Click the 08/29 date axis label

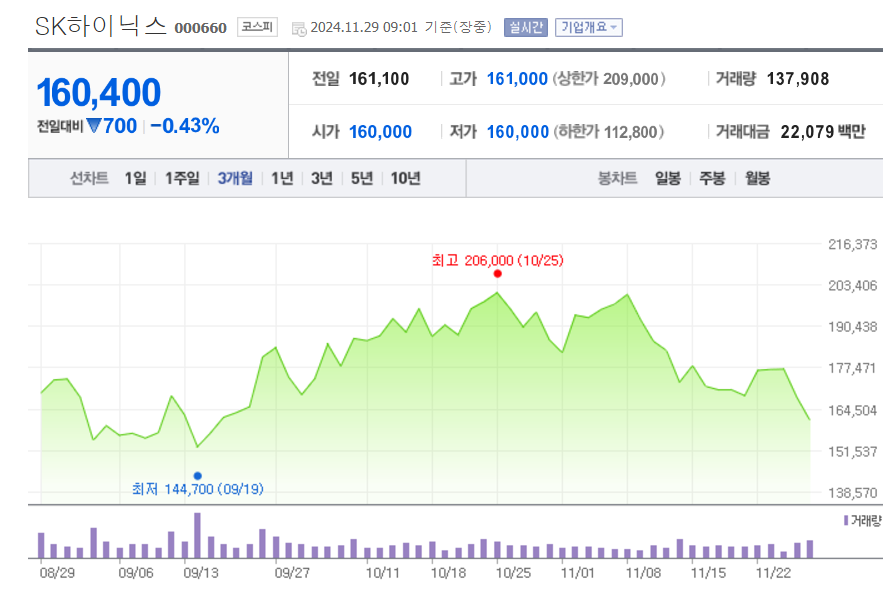[x=57, y=573]
